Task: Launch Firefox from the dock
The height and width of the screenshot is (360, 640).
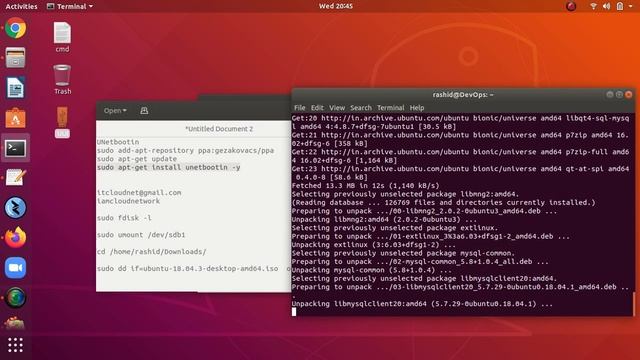Action: [16, 238]
